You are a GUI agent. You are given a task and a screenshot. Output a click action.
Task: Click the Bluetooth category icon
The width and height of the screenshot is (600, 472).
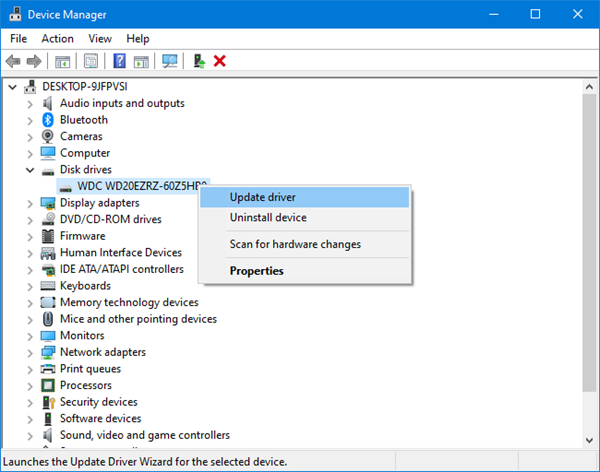click(48, 120)
